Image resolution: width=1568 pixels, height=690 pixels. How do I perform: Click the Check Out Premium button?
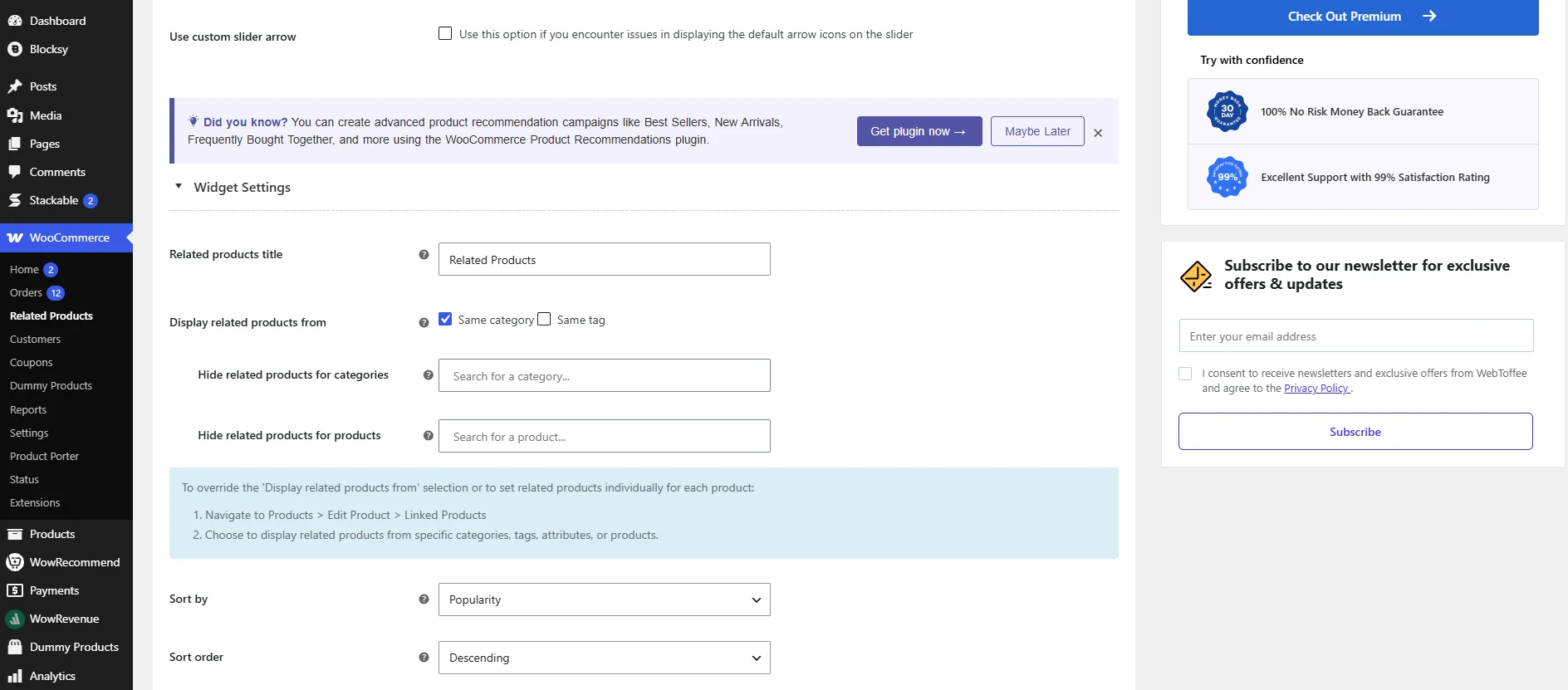click(x=1362, y=17)
